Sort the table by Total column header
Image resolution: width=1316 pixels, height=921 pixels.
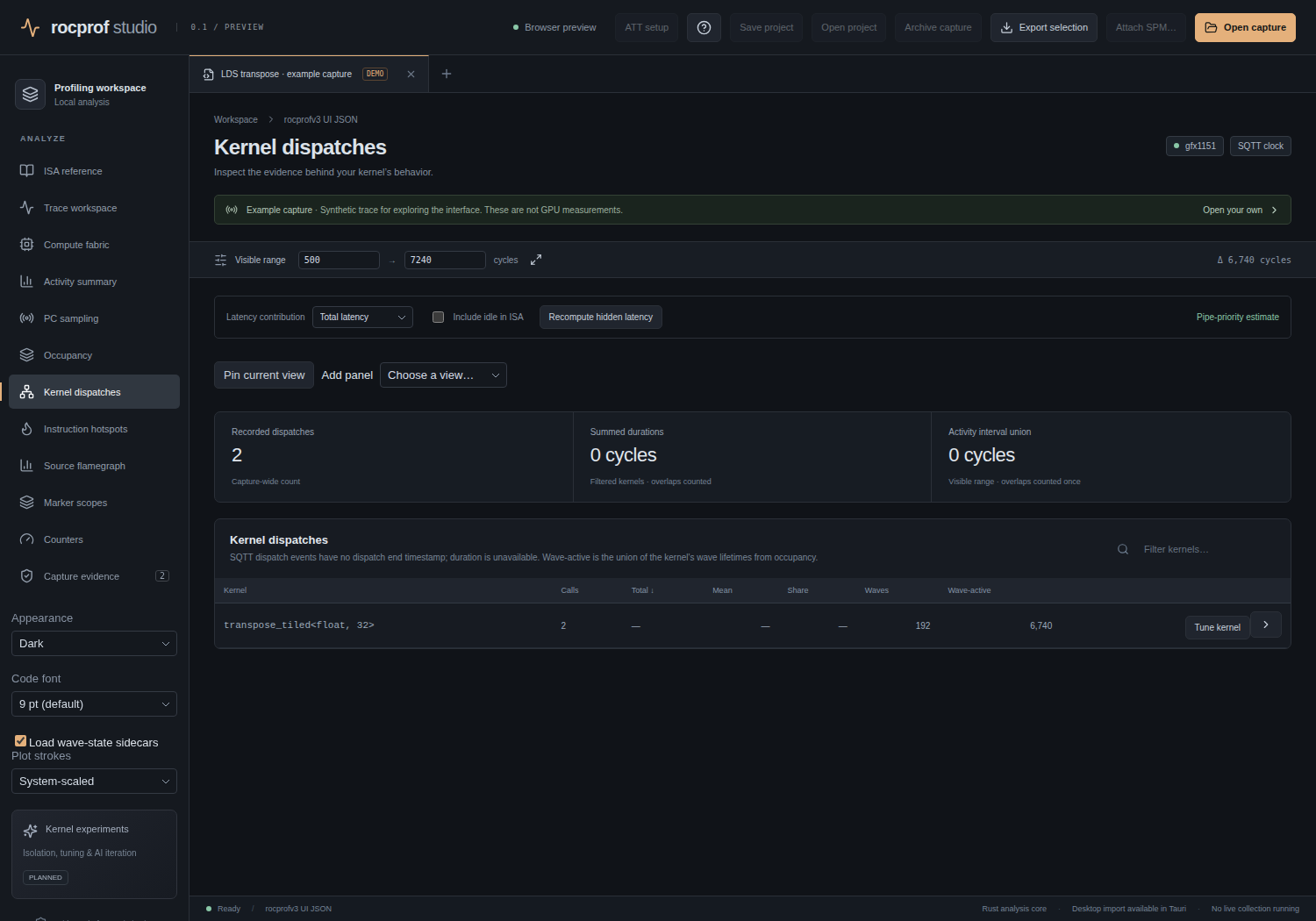coord(642,590)
